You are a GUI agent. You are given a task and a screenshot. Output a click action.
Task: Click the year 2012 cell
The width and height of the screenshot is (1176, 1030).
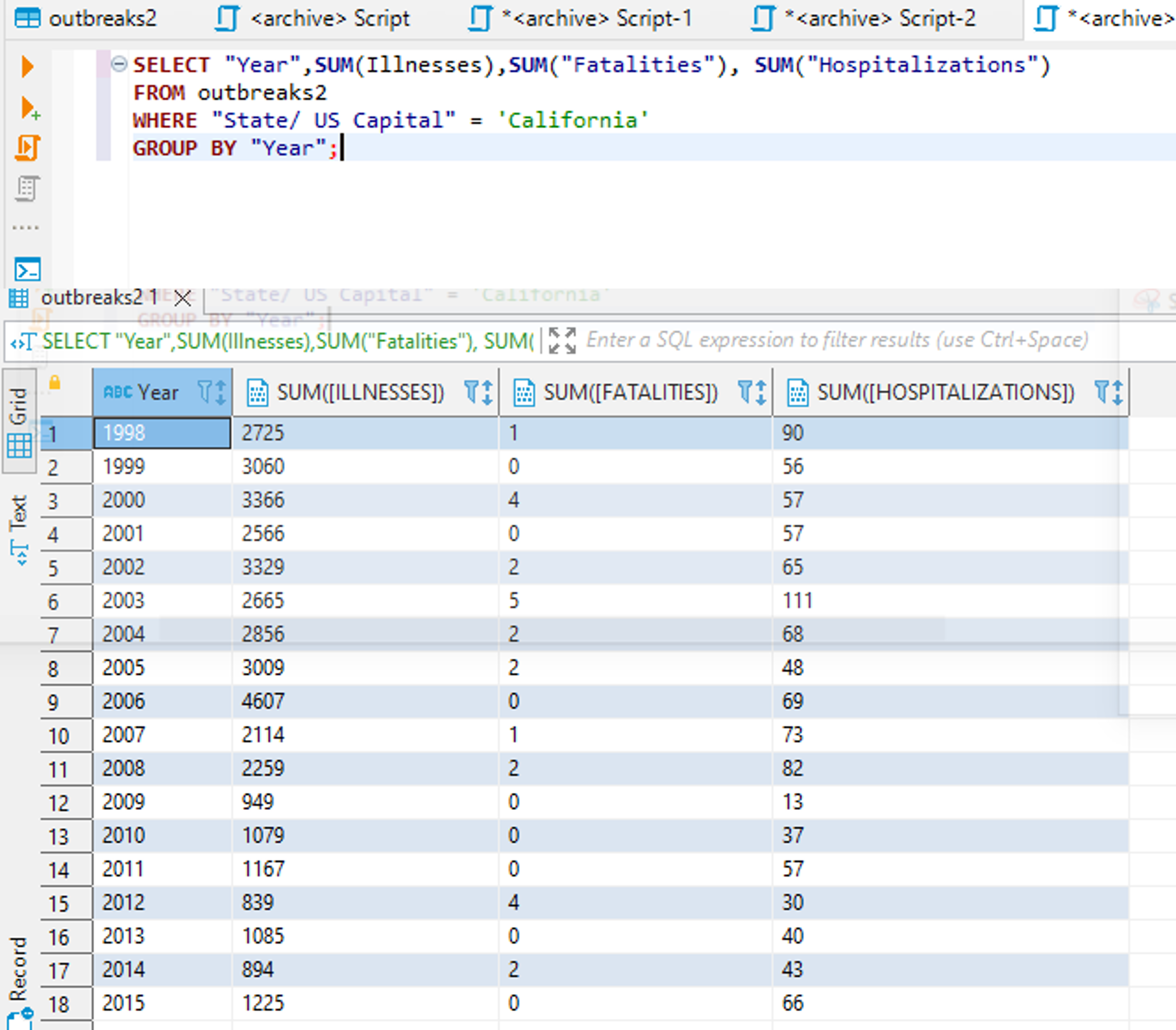click(162, 902)
